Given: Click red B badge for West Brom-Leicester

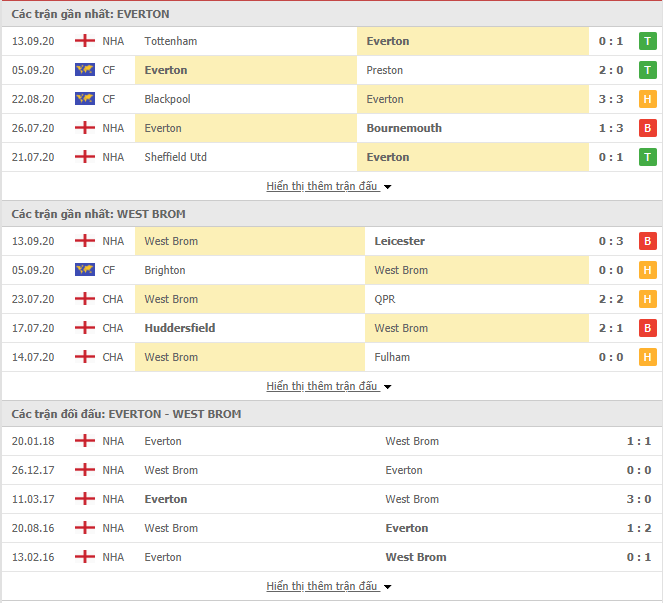Looking at the screenshot, I should point(647,241).
